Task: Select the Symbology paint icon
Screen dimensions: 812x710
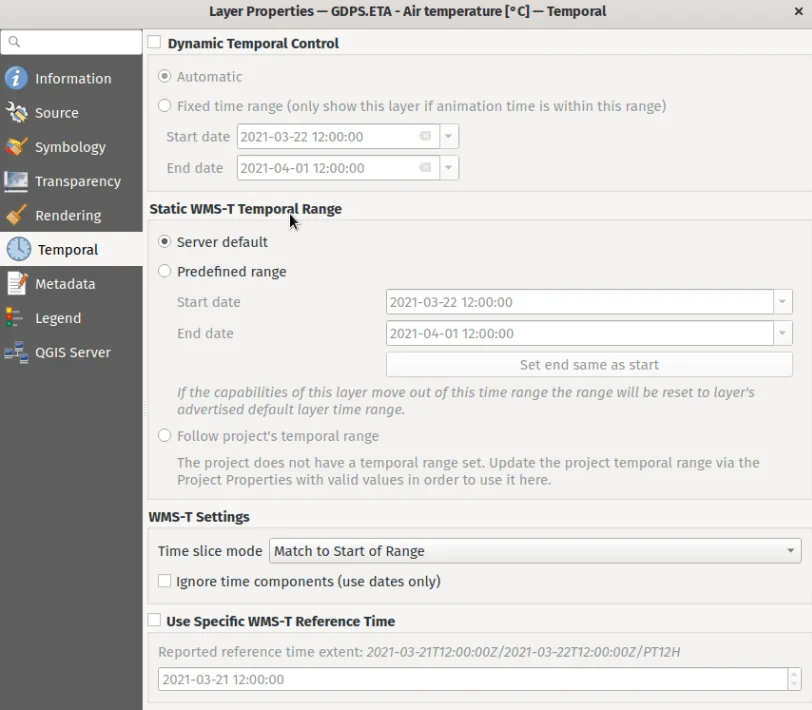Action: 16,147
